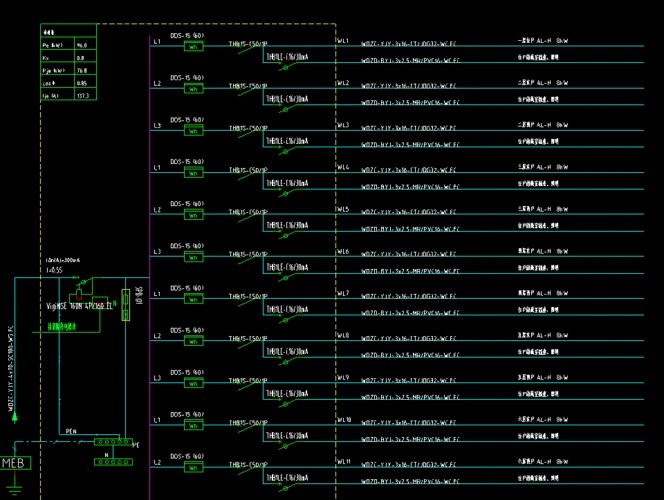Select the Pe value cell 96.0
The height and width of the screenshot is (500, 664).
pos(82,46)
